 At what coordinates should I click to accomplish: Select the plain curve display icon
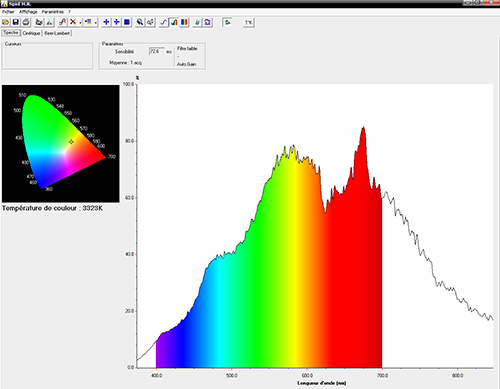[163, 22]
